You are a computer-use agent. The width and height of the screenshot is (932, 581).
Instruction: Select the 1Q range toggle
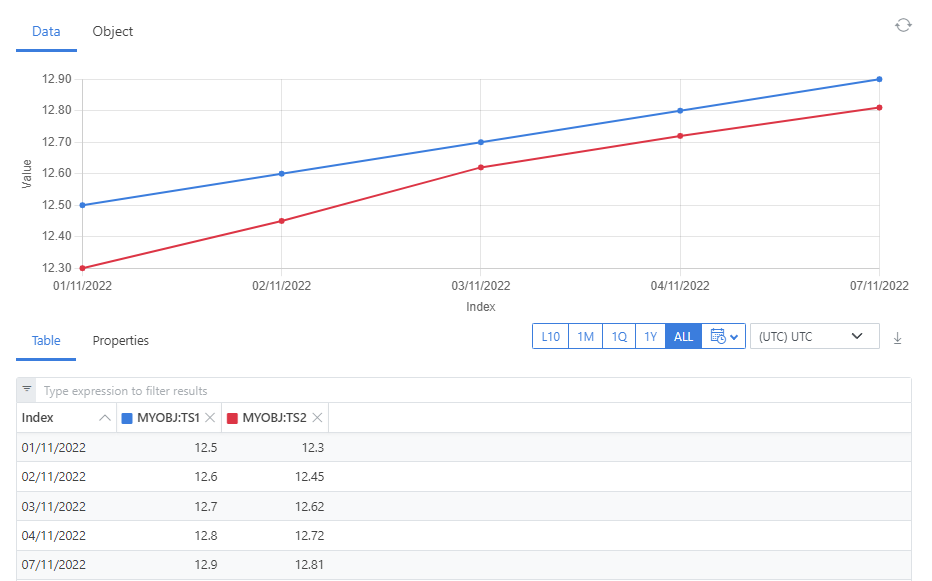pyautogui.click(x=619, y=337)
